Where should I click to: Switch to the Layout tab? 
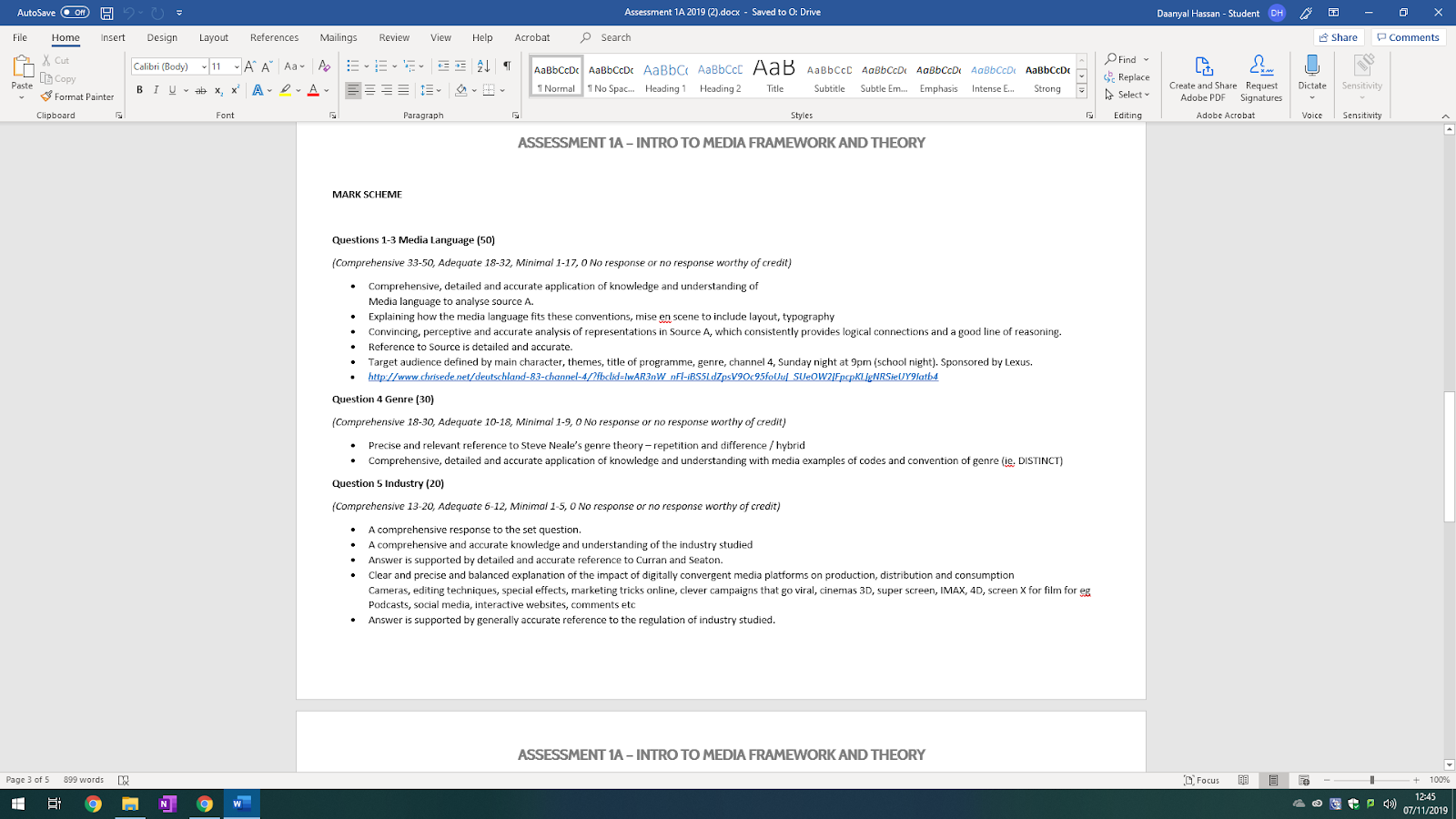pos(214,37)
